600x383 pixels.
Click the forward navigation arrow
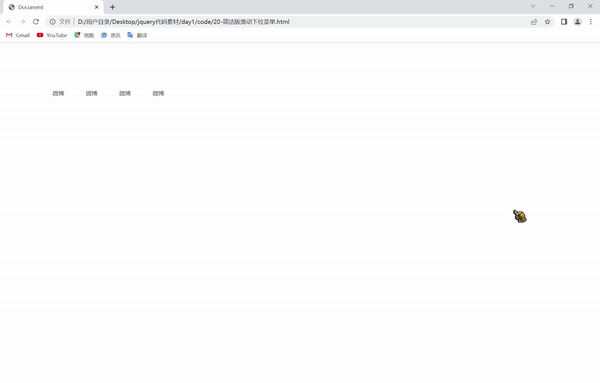[23, 22]
